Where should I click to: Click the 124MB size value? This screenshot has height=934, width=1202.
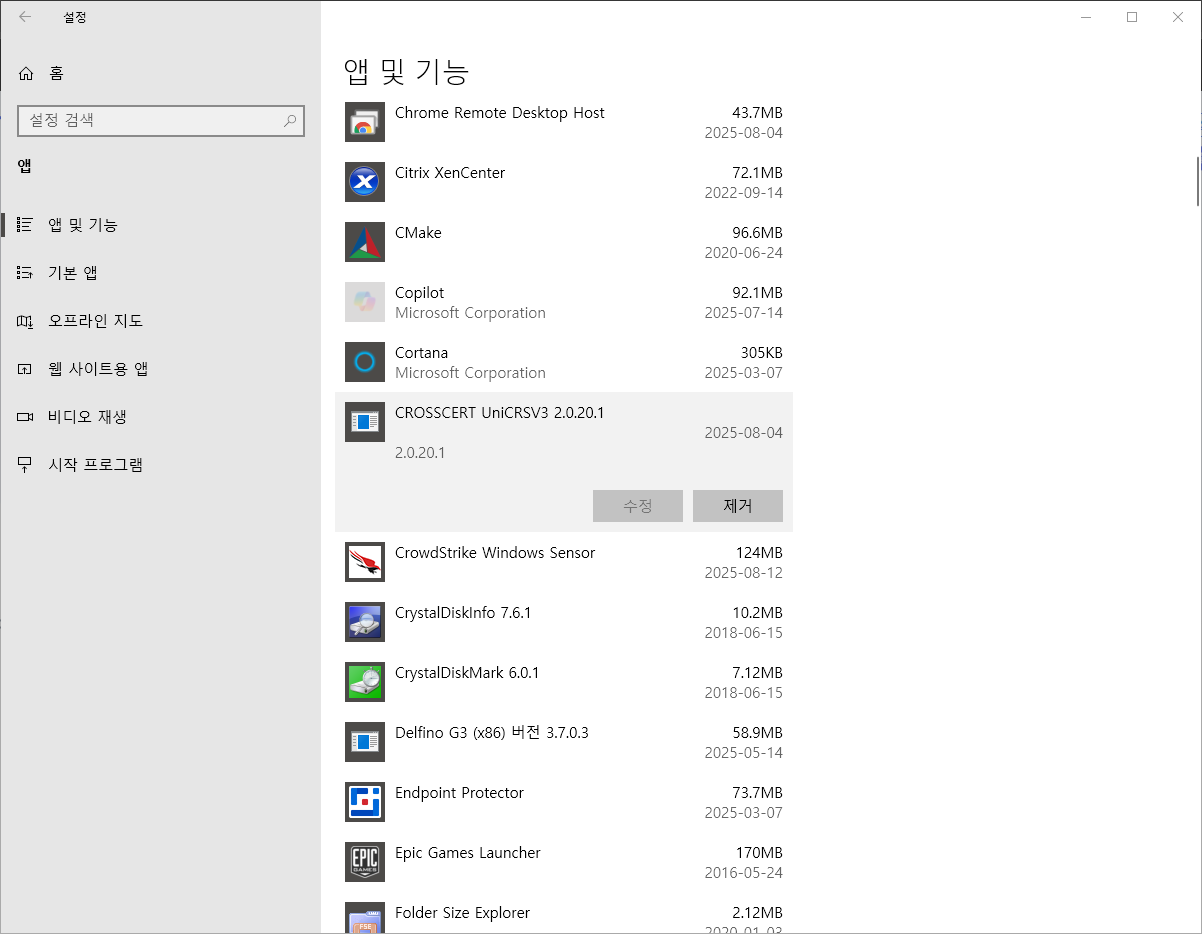[x=759, y=553]
